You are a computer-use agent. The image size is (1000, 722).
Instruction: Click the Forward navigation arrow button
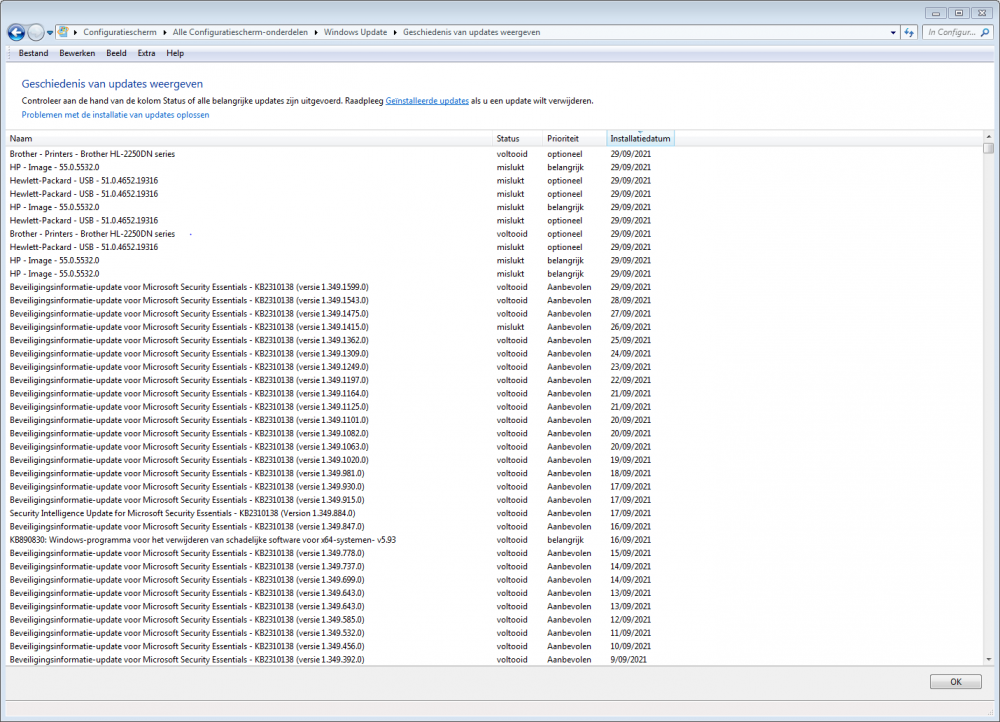coord(36,32)
